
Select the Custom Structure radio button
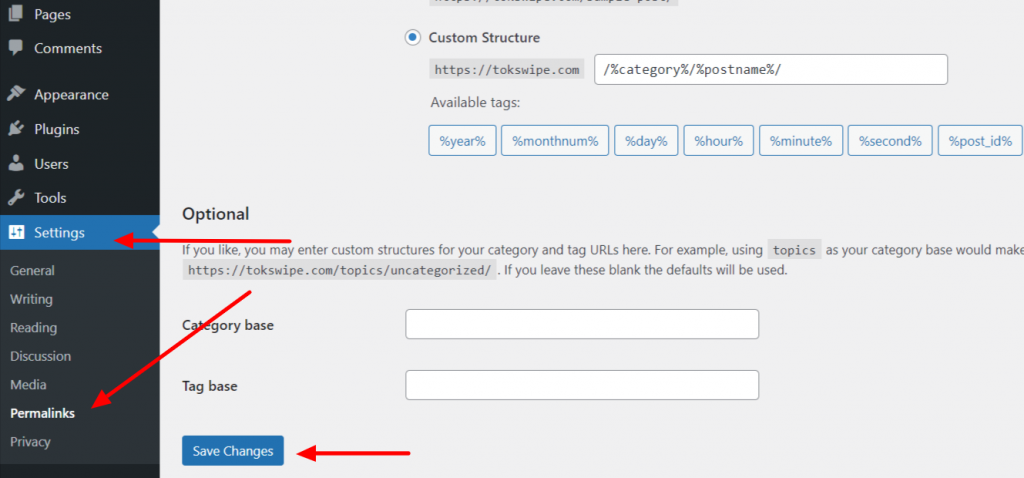click(x=413, y=38)
